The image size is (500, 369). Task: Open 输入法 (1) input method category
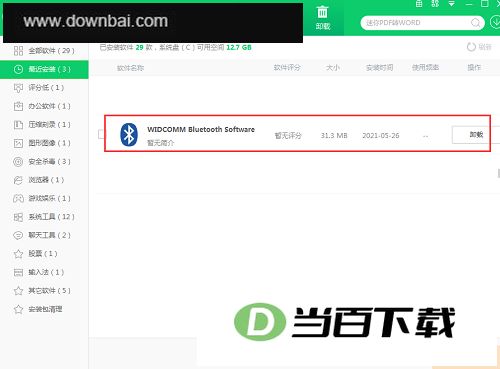(44, 272)
